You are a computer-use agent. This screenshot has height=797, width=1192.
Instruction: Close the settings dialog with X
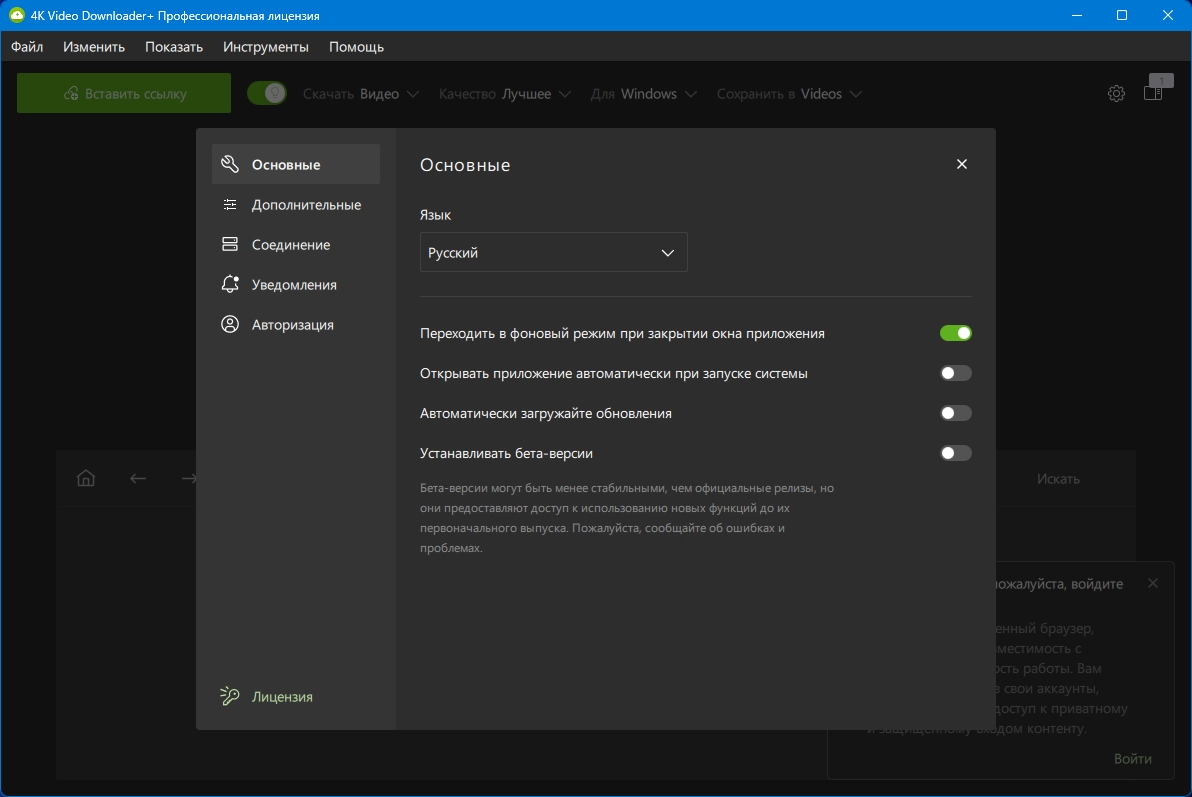click(x=961, y=164)
